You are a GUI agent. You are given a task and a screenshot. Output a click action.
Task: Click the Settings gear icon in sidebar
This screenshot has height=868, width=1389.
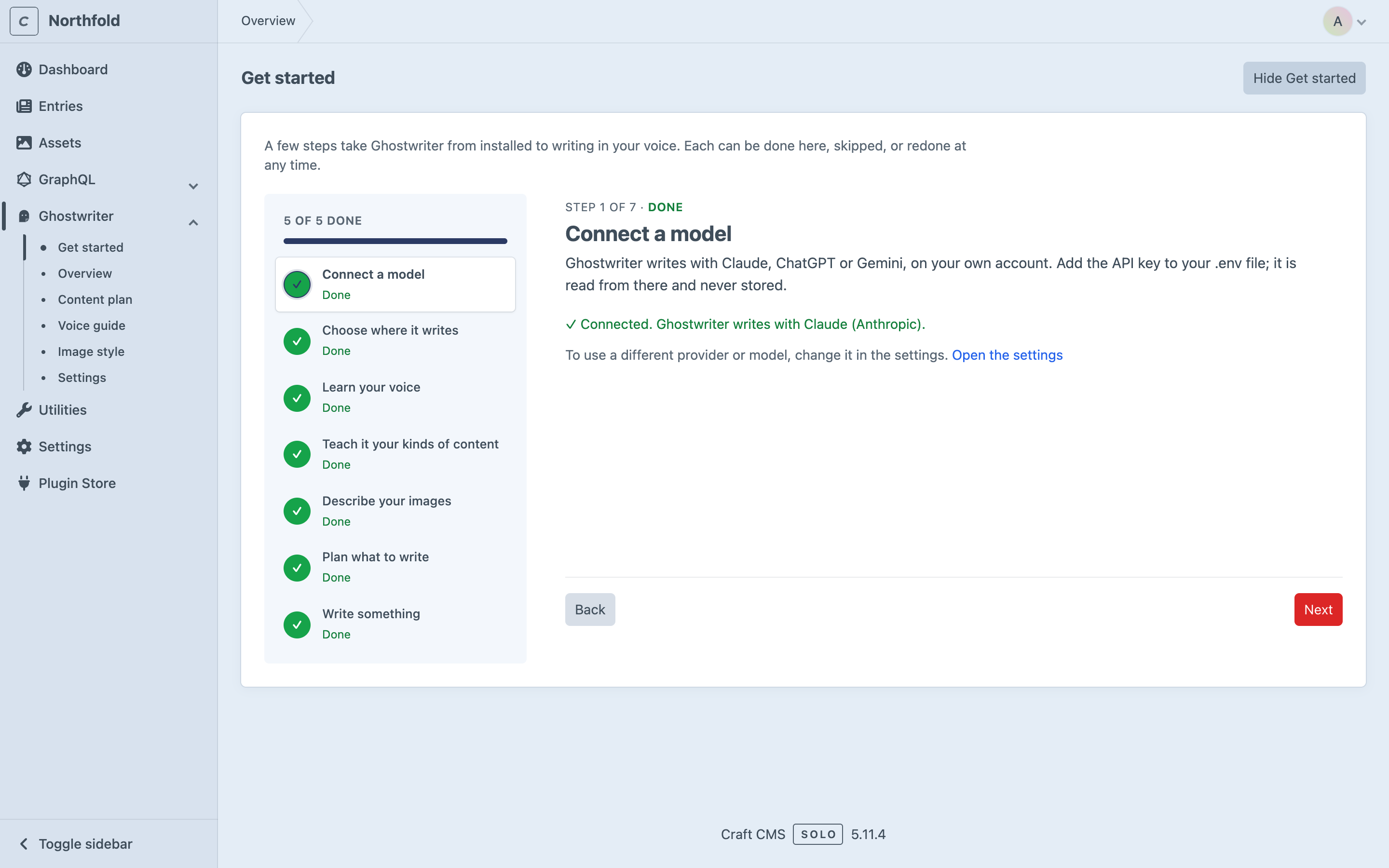[24, 447]
